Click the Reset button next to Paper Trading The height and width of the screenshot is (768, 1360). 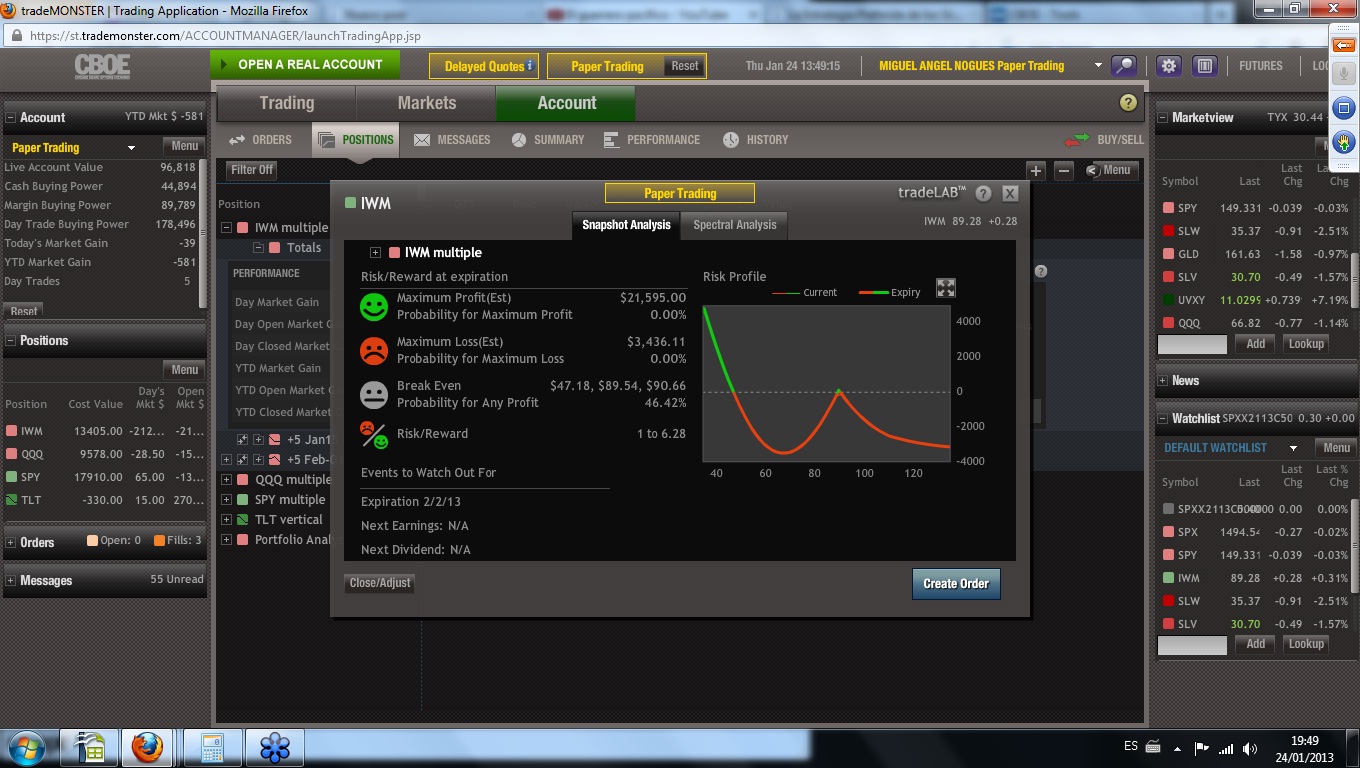(685, 66)
